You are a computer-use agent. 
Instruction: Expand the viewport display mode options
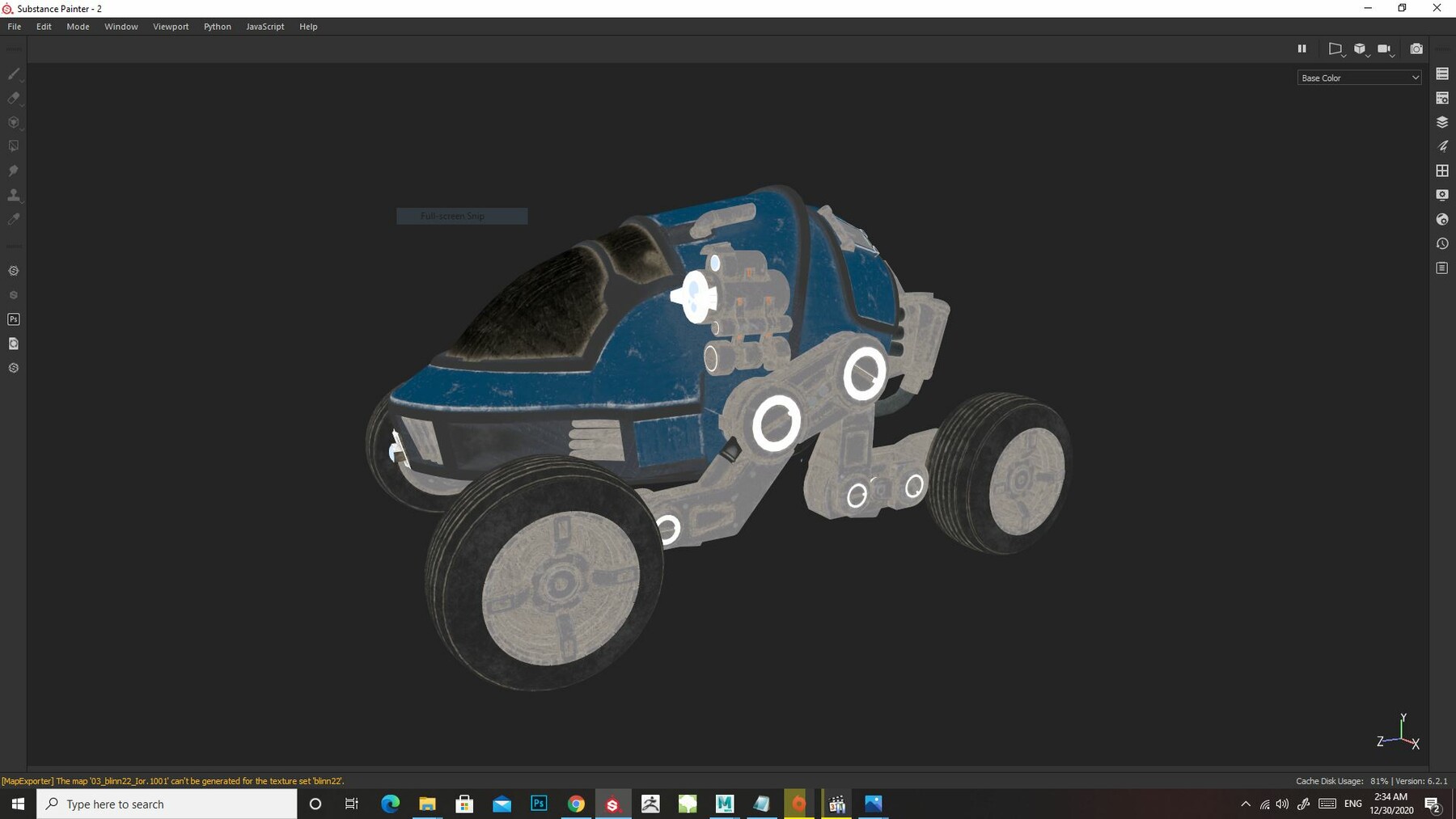pos(1344,56)
